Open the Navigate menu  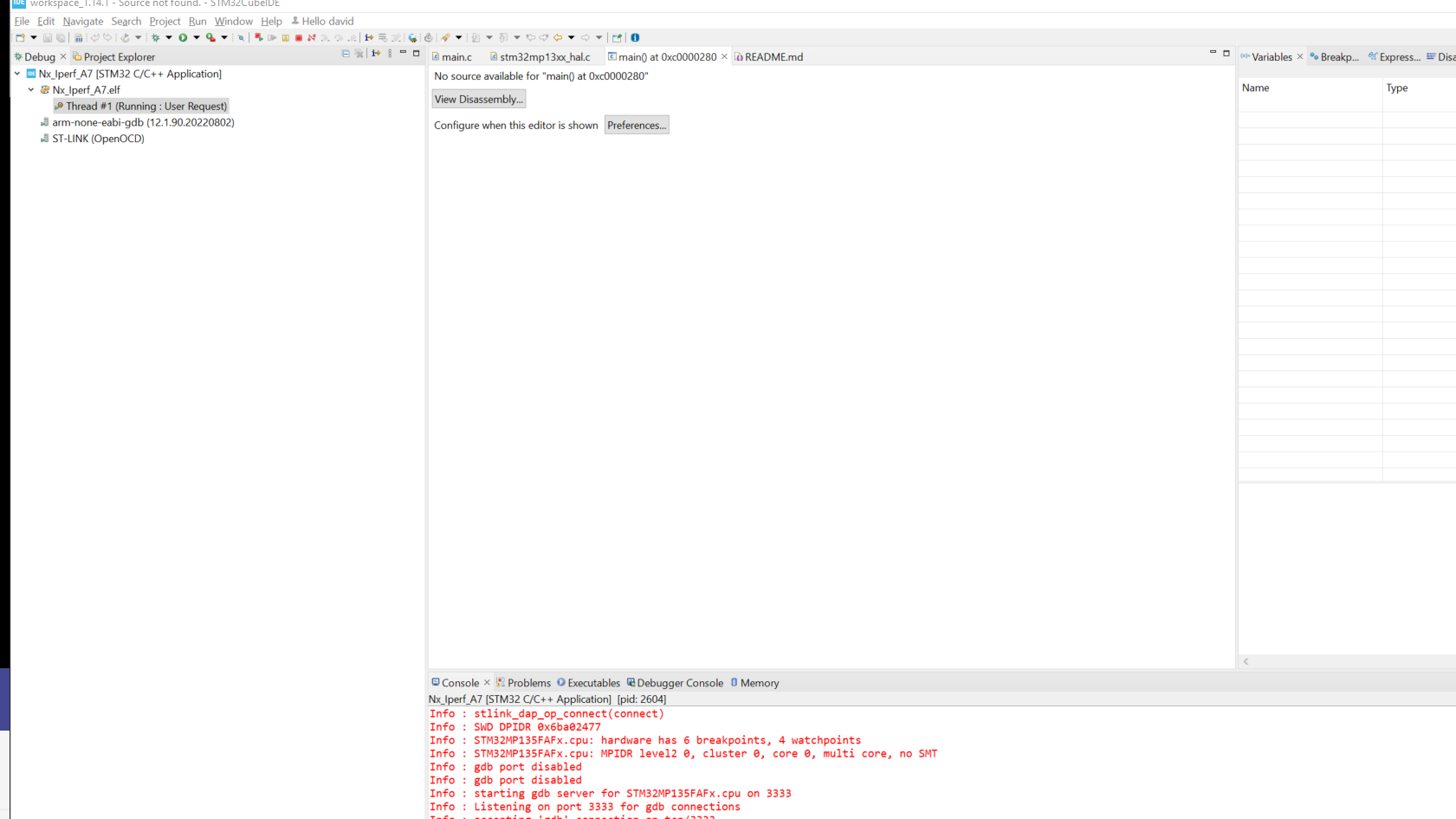coord(83,21)
